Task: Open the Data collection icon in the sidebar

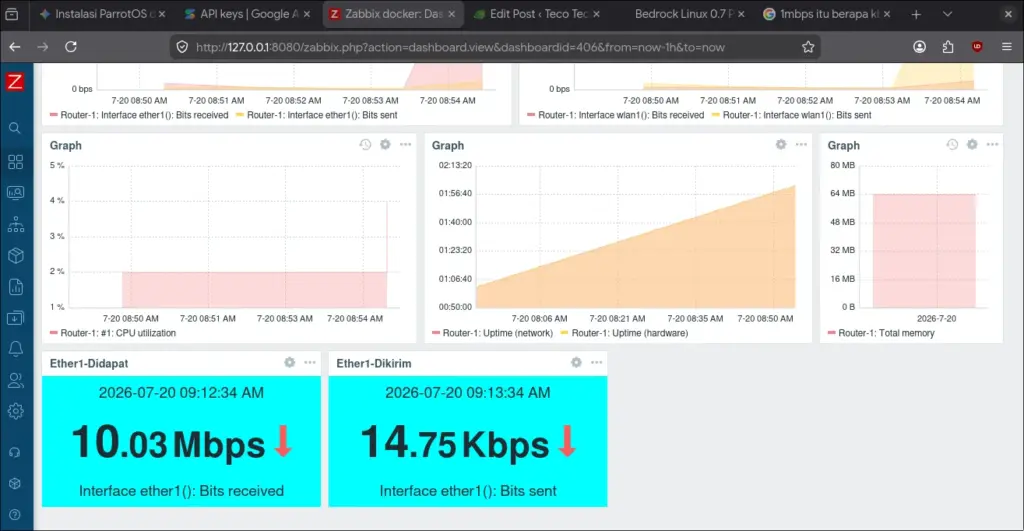Action: tap(16, 318)
